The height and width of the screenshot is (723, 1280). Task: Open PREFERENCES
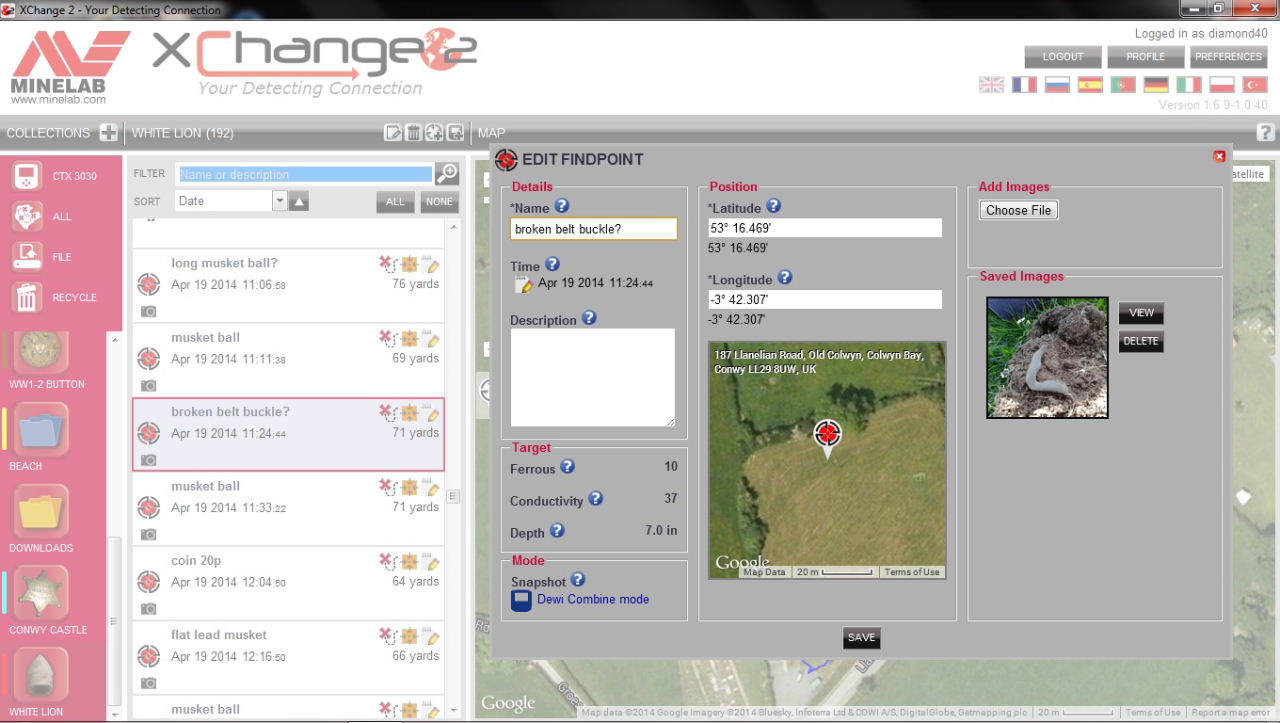tap(1228, 57)
